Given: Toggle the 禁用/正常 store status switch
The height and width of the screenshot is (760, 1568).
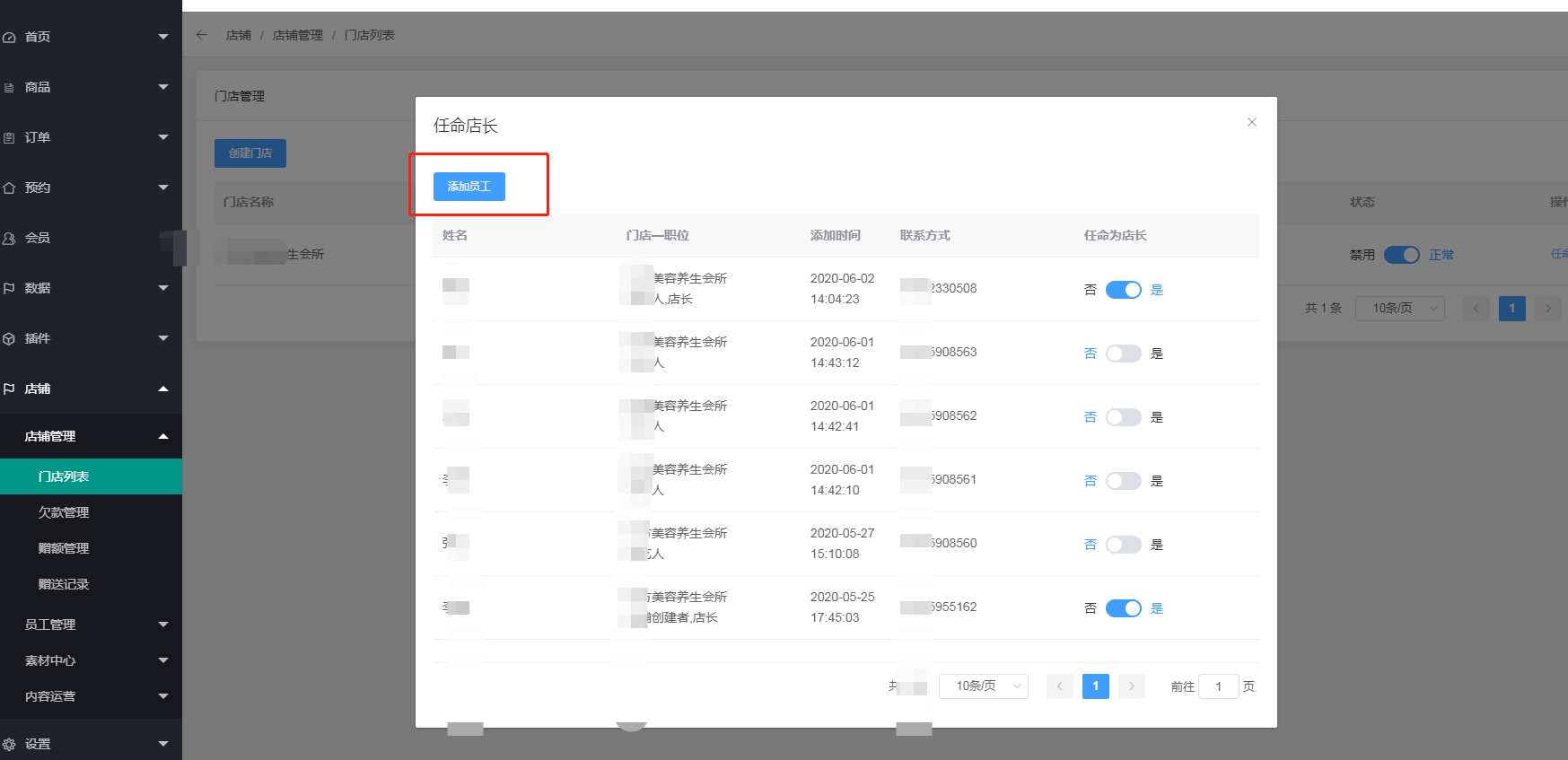Looking at the screenshot, I should [1401, 255].
